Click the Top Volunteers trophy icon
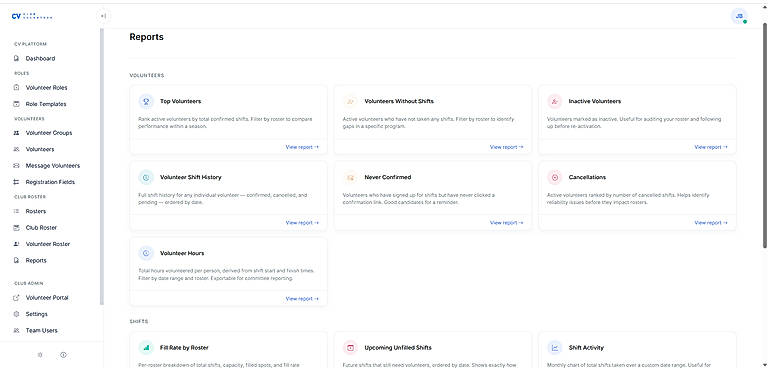 click(x=146, y=101)
